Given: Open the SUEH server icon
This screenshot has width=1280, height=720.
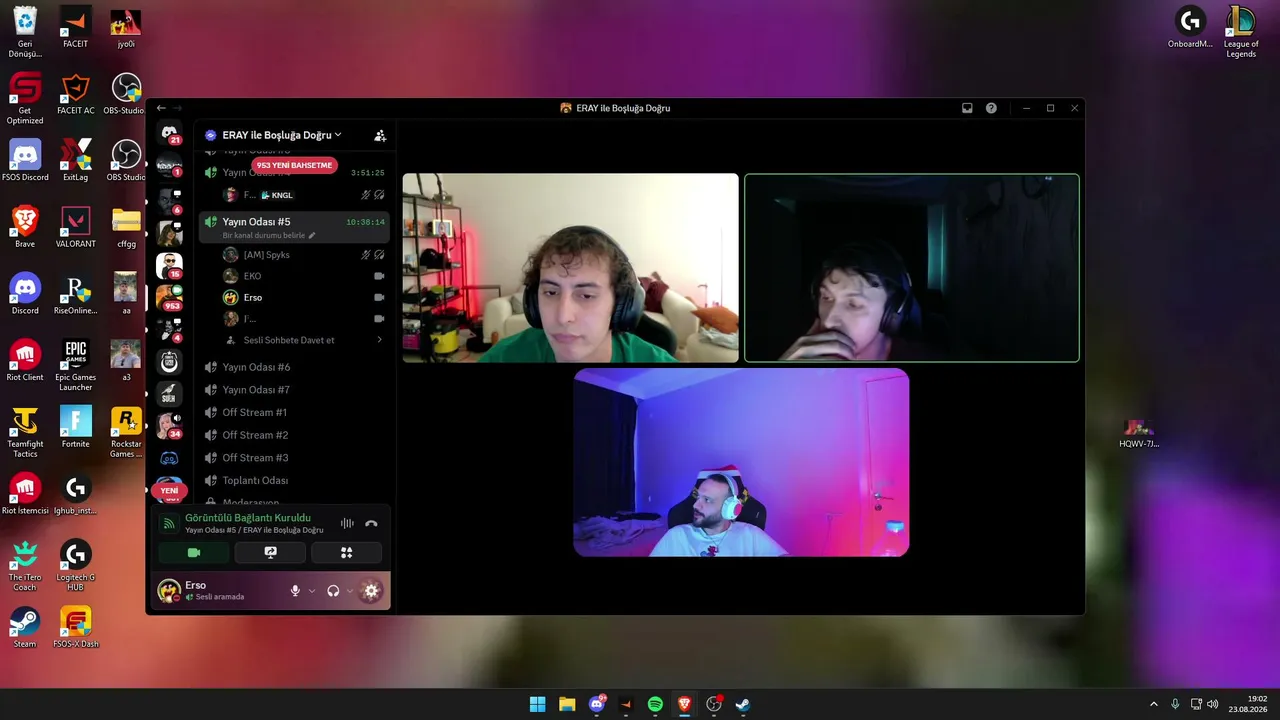Looking at the screenshot, I should click(169, 393).
